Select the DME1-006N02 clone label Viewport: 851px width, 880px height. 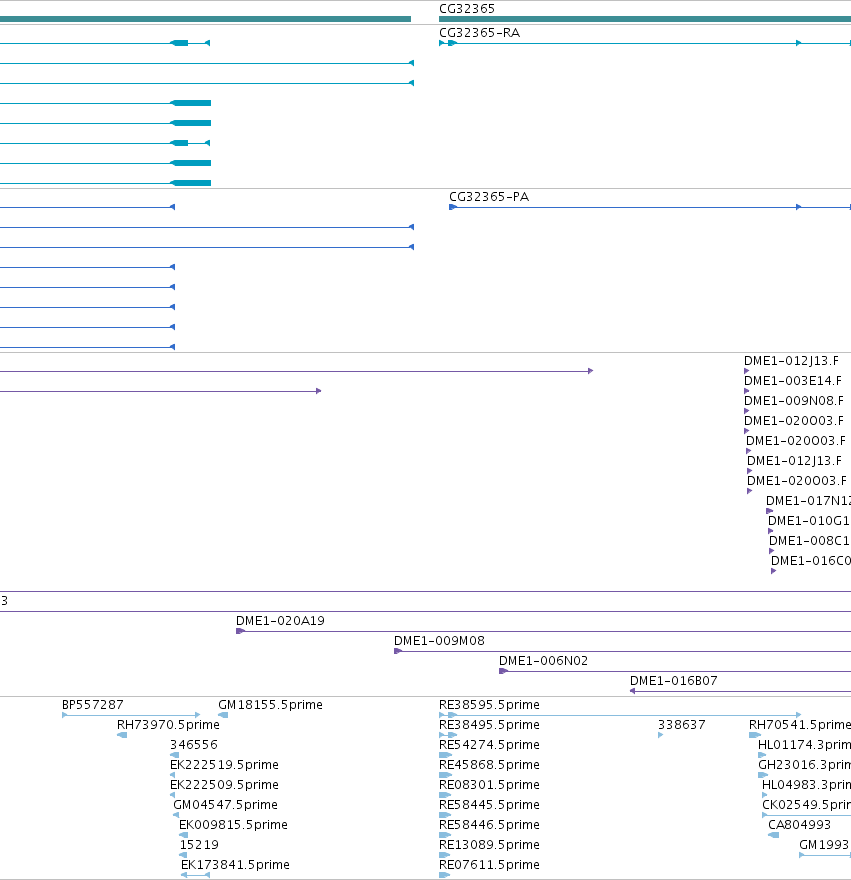coord(543,661)
